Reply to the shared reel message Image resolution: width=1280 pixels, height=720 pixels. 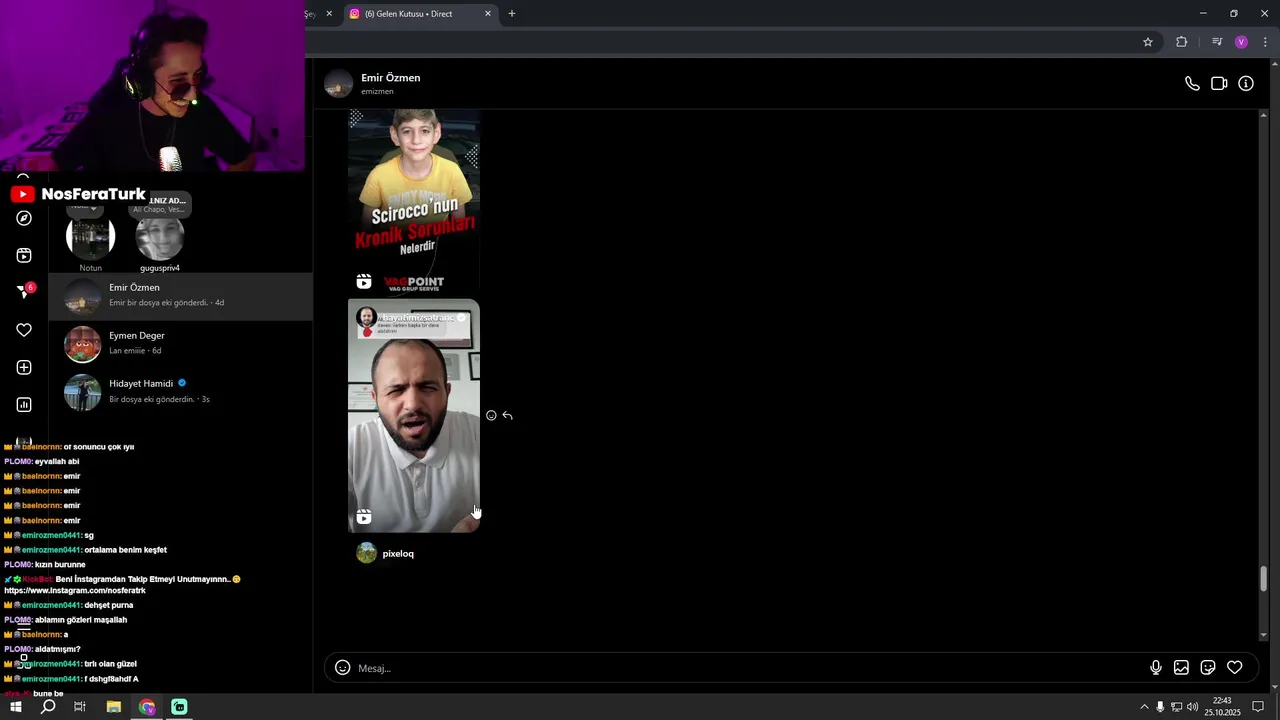(x=508, y=415)
